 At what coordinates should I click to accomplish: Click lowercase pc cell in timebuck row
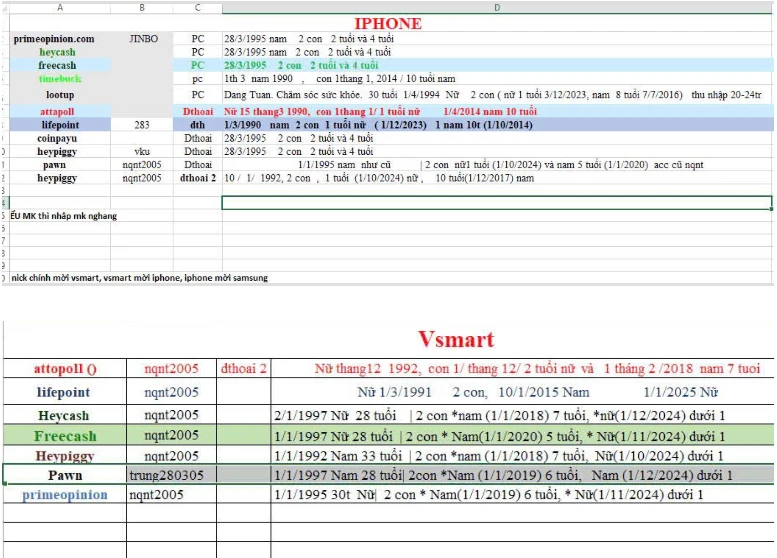click(x=198, y=79)
